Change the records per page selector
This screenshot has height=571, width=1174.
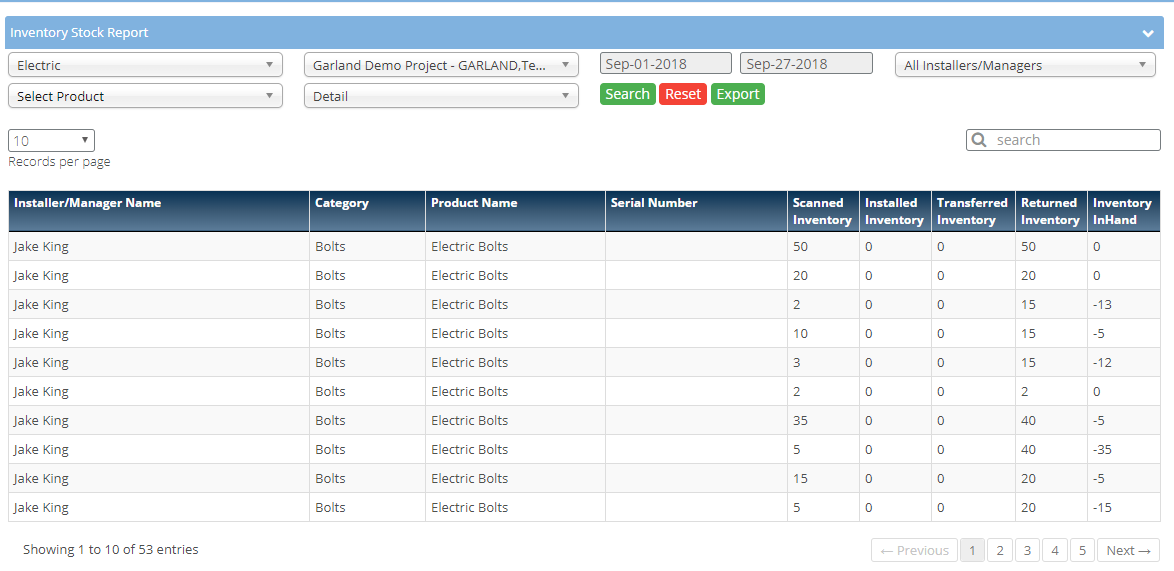coord(51,141)
